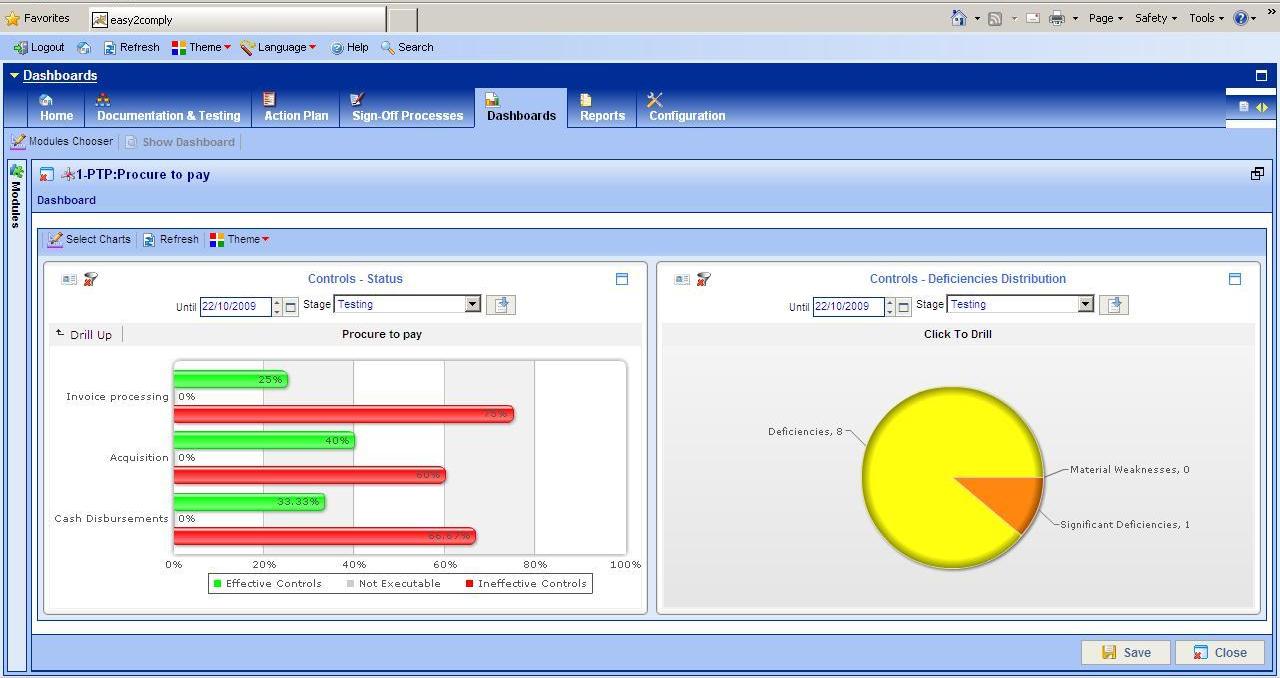Open the dashboard Theme dropdown
This screenshot has height=678, width=1280.
point(239,240)
